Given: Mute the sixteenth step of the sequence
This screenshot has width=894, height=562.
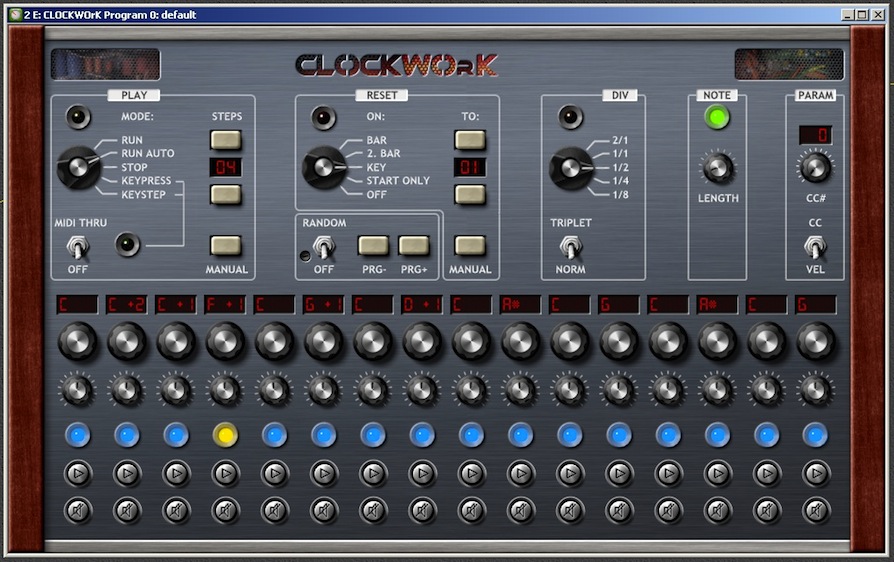Looking at the screenshot, I should tap(816, 511).
